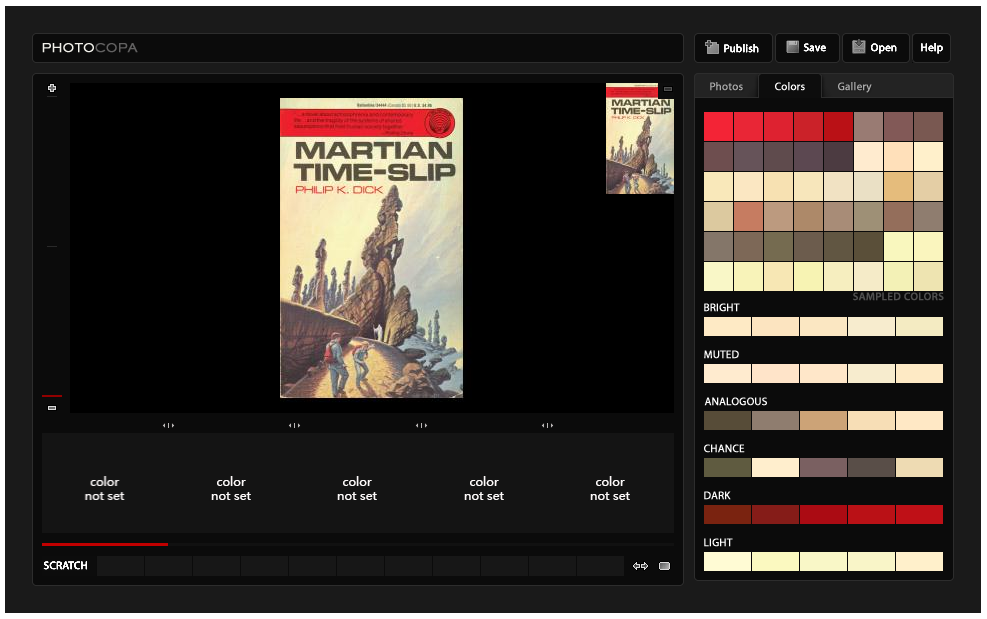Zoom in with the plus icon
The width and height of the screenshot is (987, 619).
pos(52,88)
